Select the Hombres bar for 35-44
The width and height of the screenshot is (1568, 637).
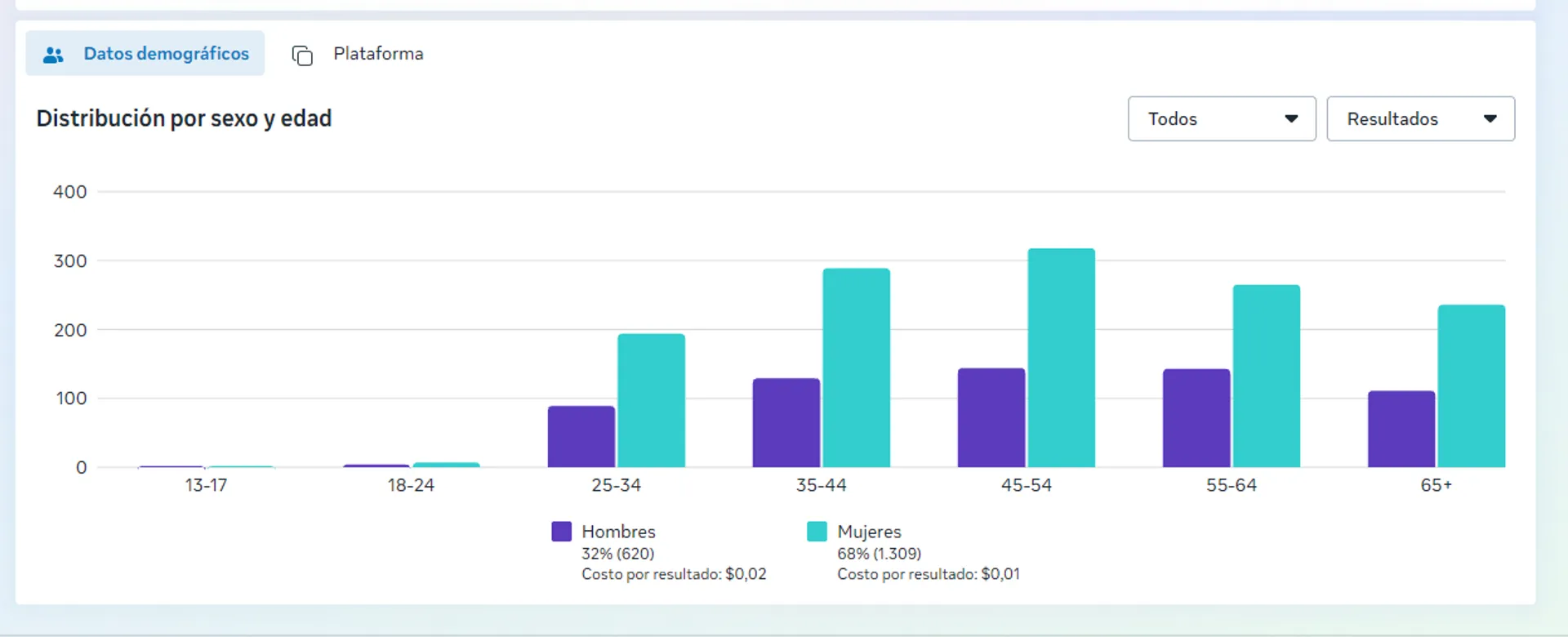click(786, 423)
